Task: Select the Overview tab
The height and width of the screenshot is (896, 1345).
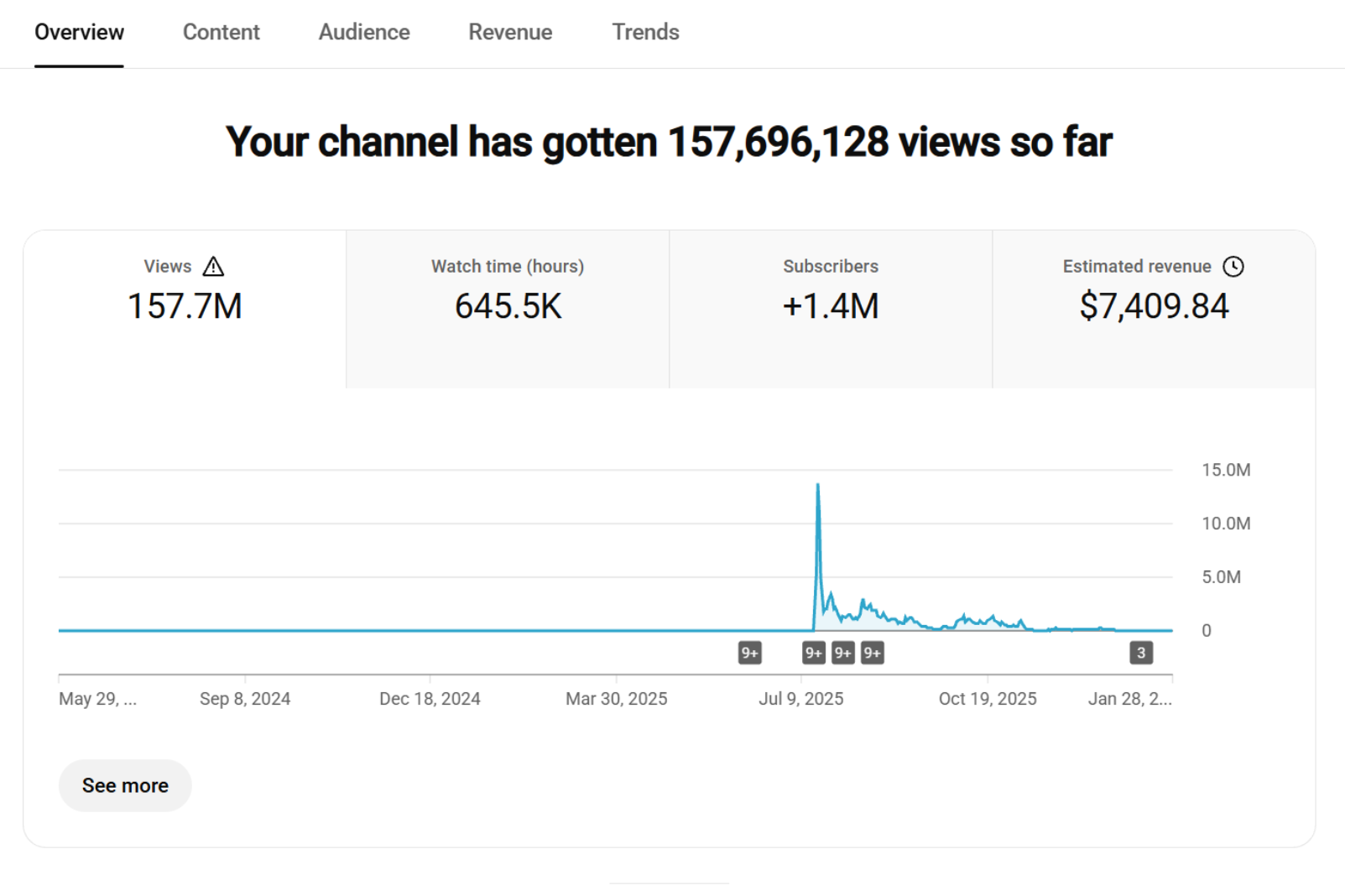Action: 79,32
